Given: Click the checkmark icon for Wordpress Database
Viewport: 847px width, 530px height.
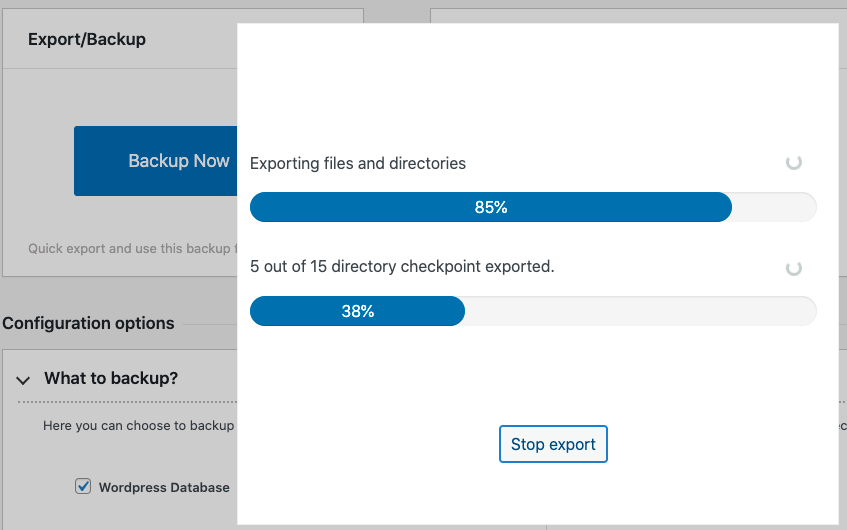Looking at the screenshot, I should [x=83, y=486].
